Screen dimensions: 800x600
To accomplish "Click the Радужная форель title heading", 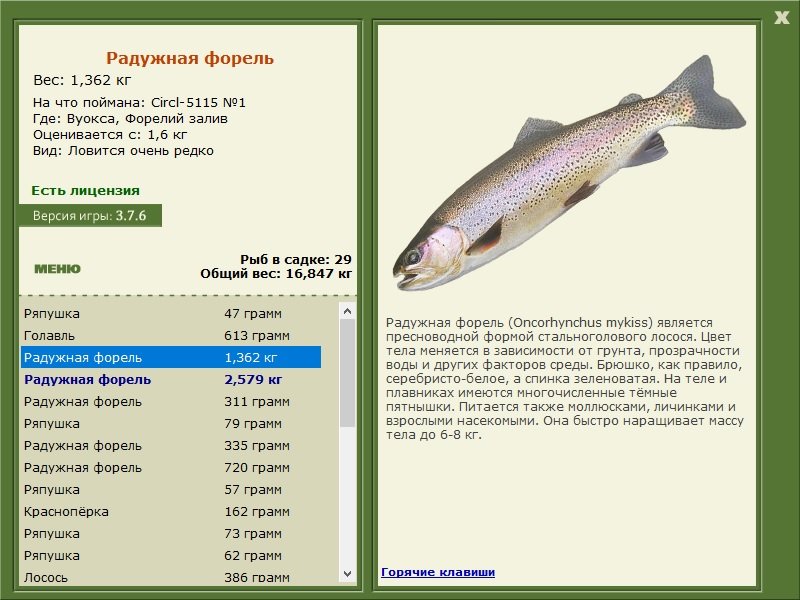I will pos(190,58).
